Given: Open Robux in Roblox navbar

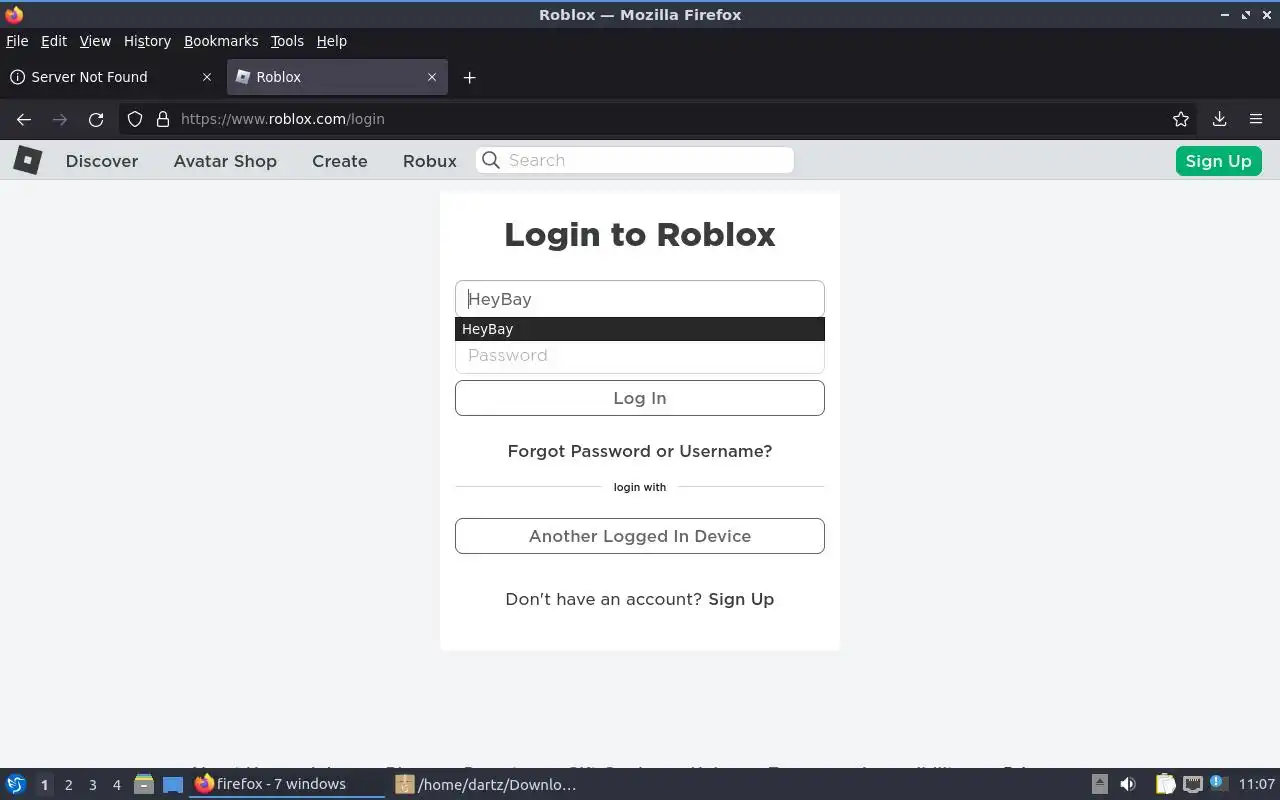Looking at the screenshot, I should 430,161.
